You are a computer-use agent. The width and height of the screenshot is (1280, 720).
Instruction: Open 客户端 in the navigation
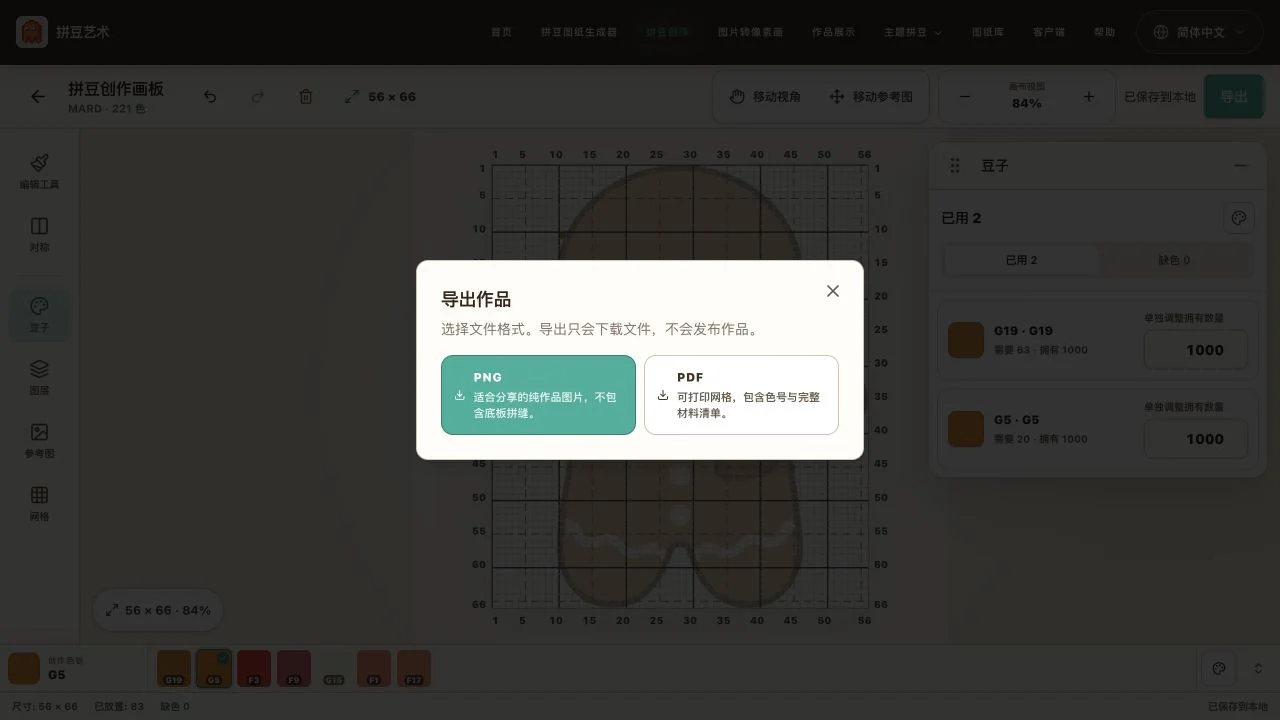(x=1049, y=32)
